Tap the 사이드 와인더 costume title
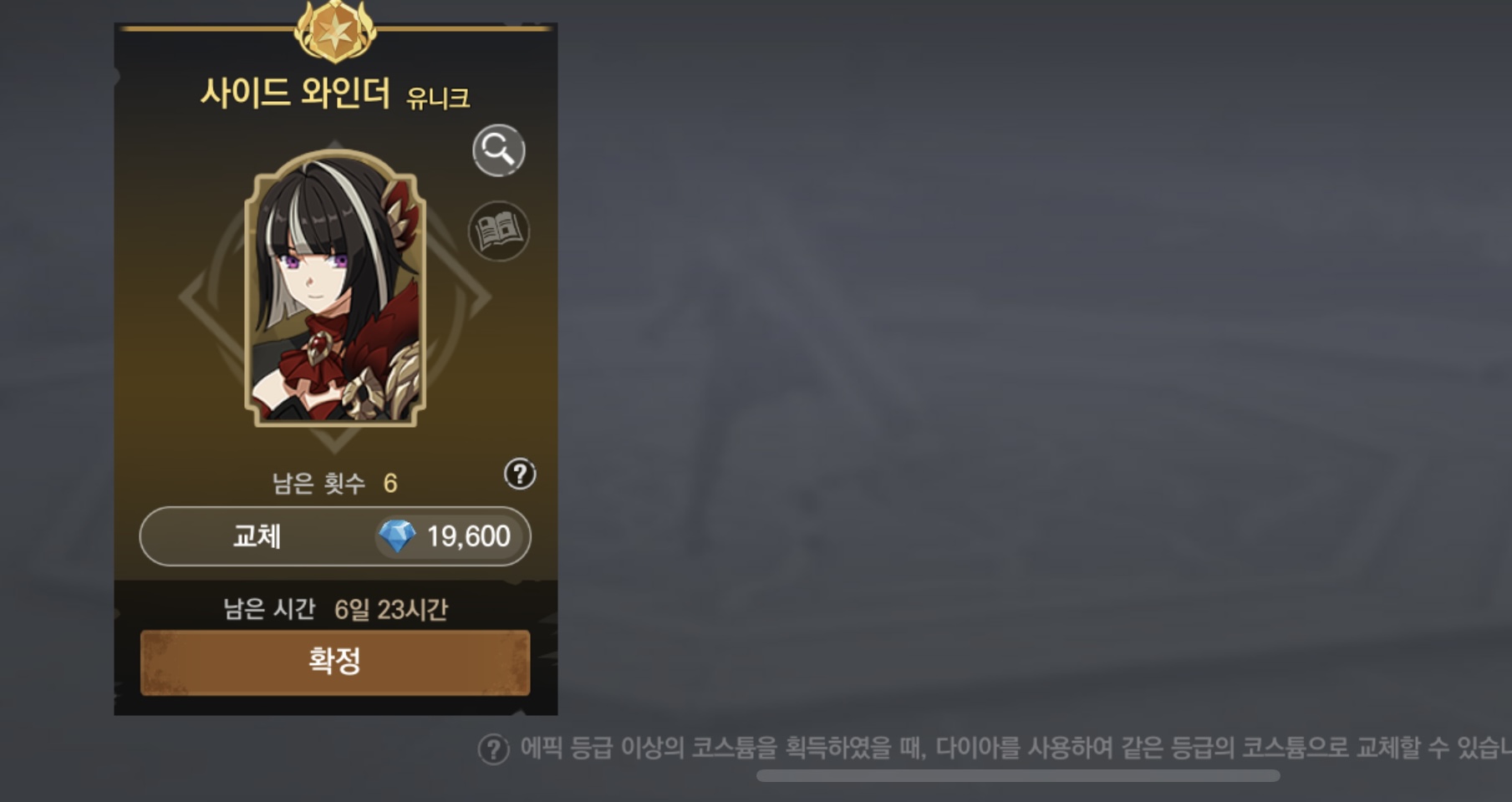Screen dimensions: 1512x802 (295, 93)
